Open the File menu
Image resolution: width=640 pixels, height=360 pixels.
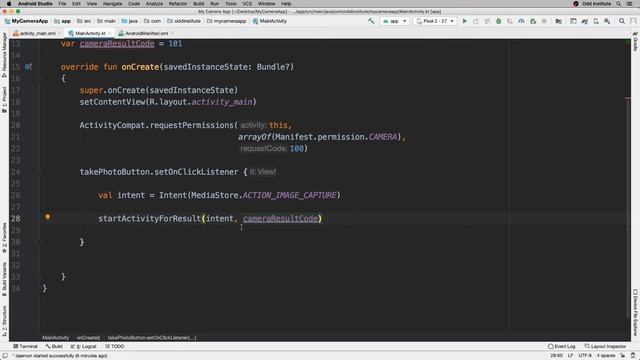tap(62, 4)
